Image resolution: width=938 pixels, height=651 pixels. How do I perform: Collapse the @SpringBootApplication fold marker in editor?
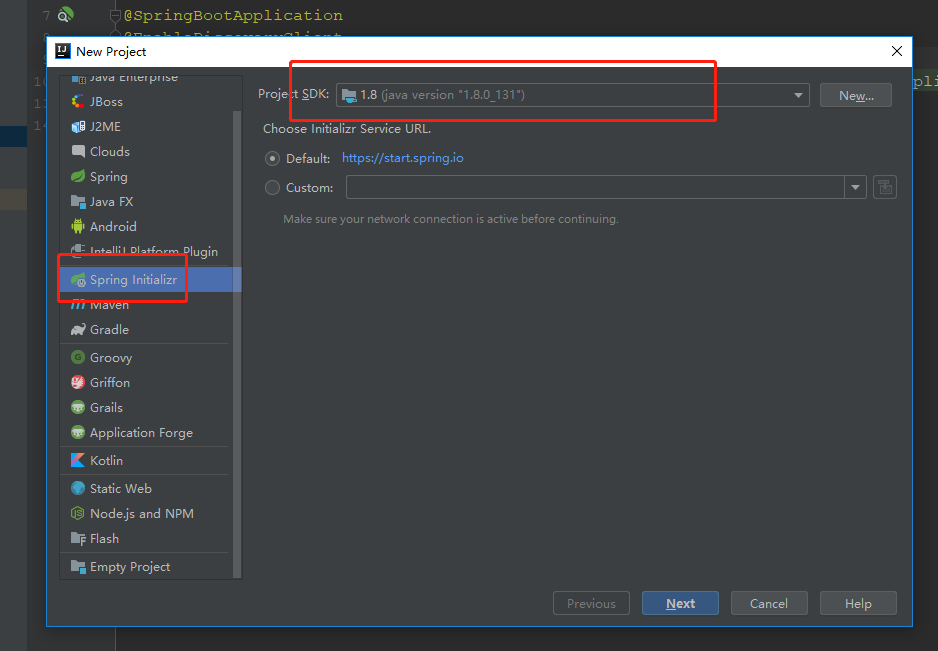115,16
